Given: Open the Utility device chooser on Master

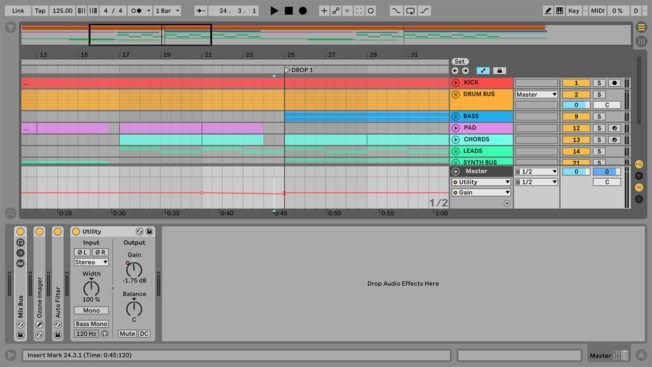Looking at the screenshot, I should (481, 182).
